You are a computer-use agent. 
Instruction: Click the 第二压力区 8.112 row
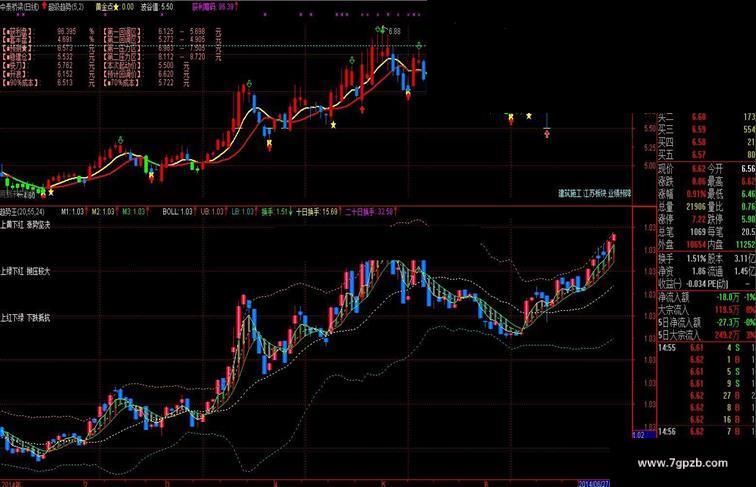click(162, 57)
